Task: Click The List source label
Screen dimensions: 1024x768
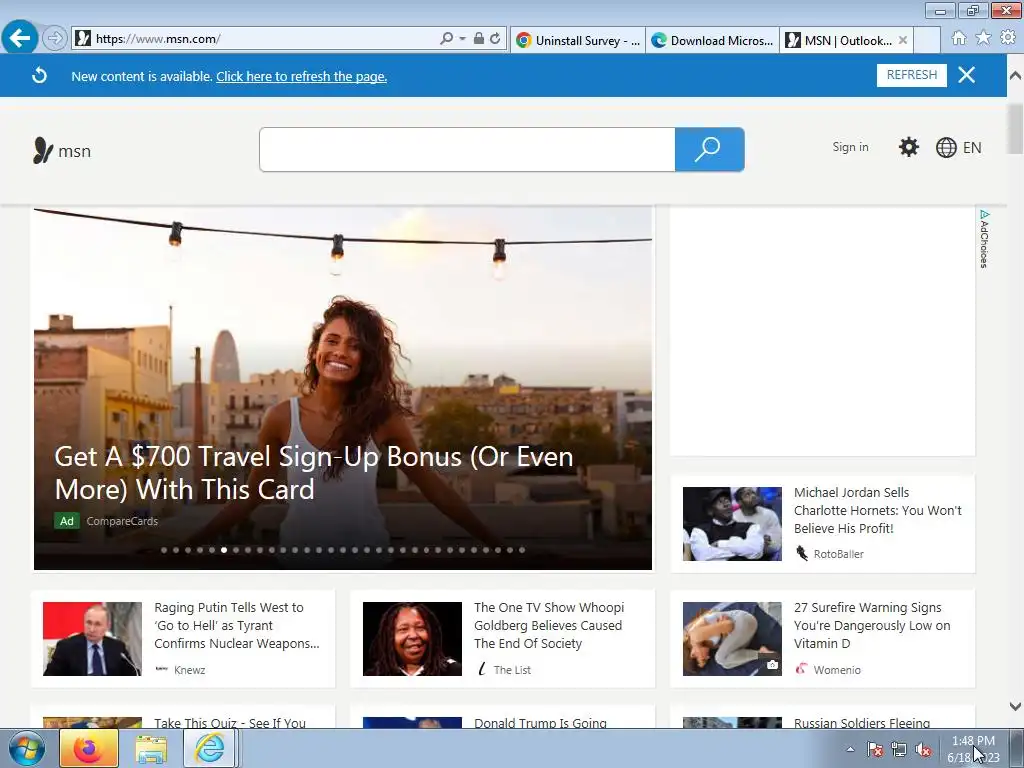Action: pyautogui.click(x=512, y=669)
